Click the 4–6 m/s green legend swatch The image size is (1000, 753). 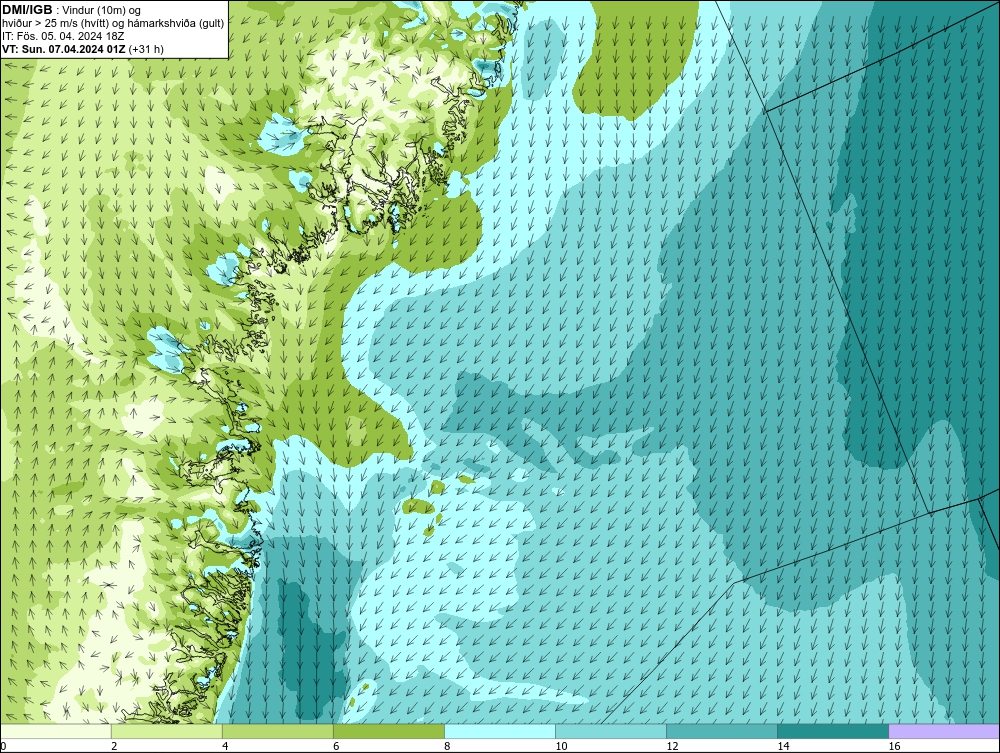pyautogui.click(x=278, y=731)
